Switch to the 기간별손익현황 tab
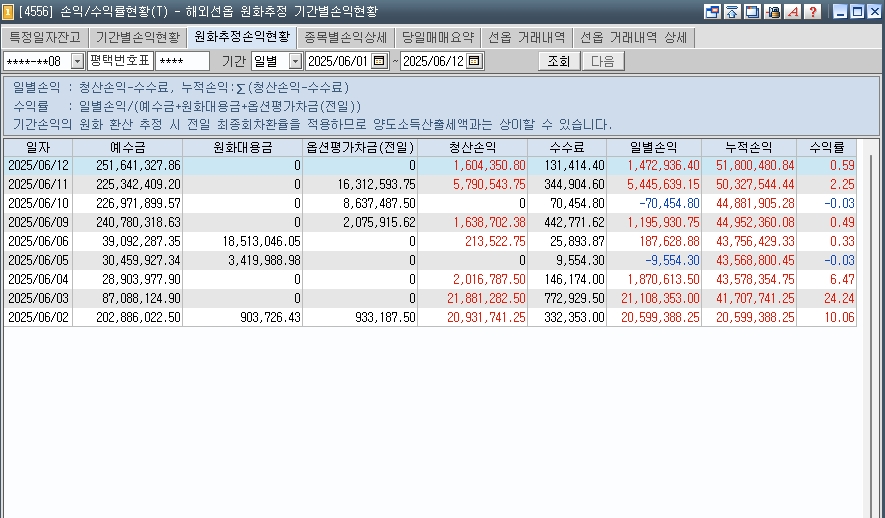This screenshot has width=885, height=518. pos(138,38)
